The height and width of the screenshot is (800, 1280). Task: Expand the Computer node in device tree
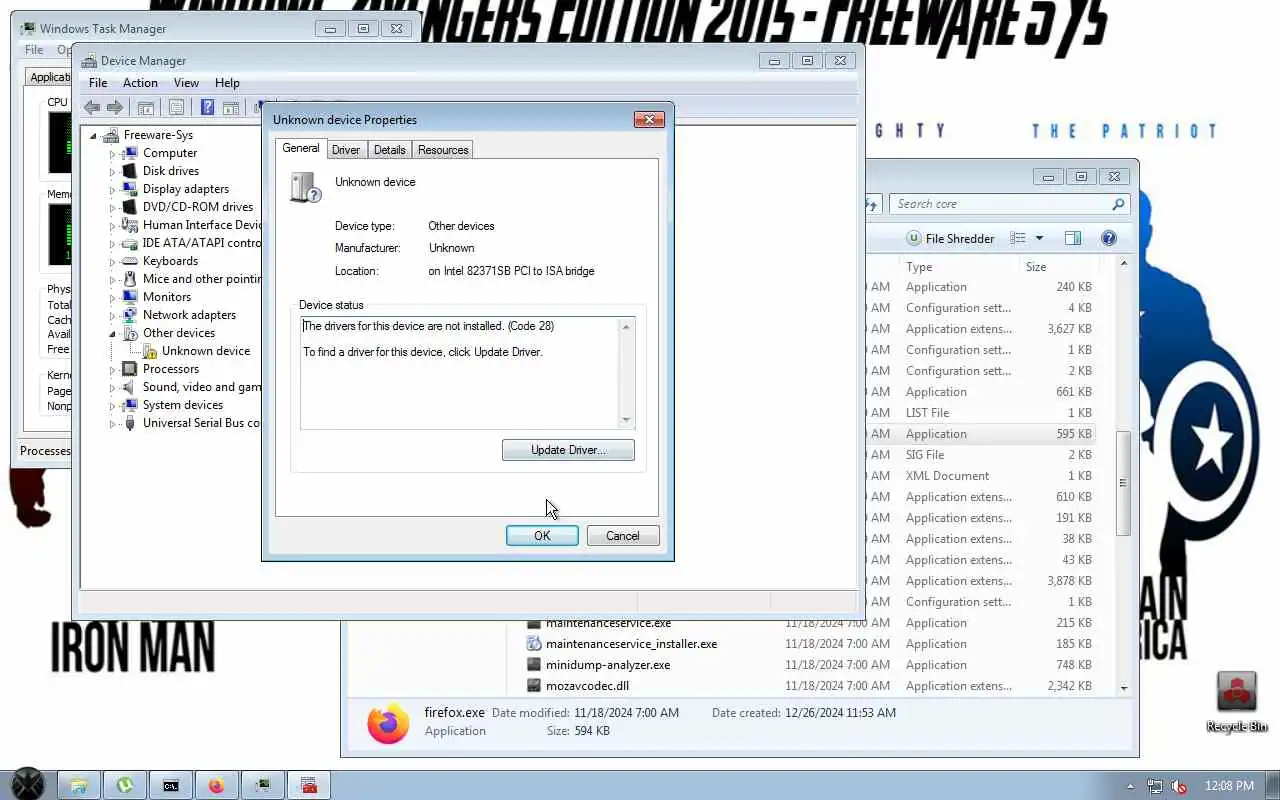click(113, 154)
